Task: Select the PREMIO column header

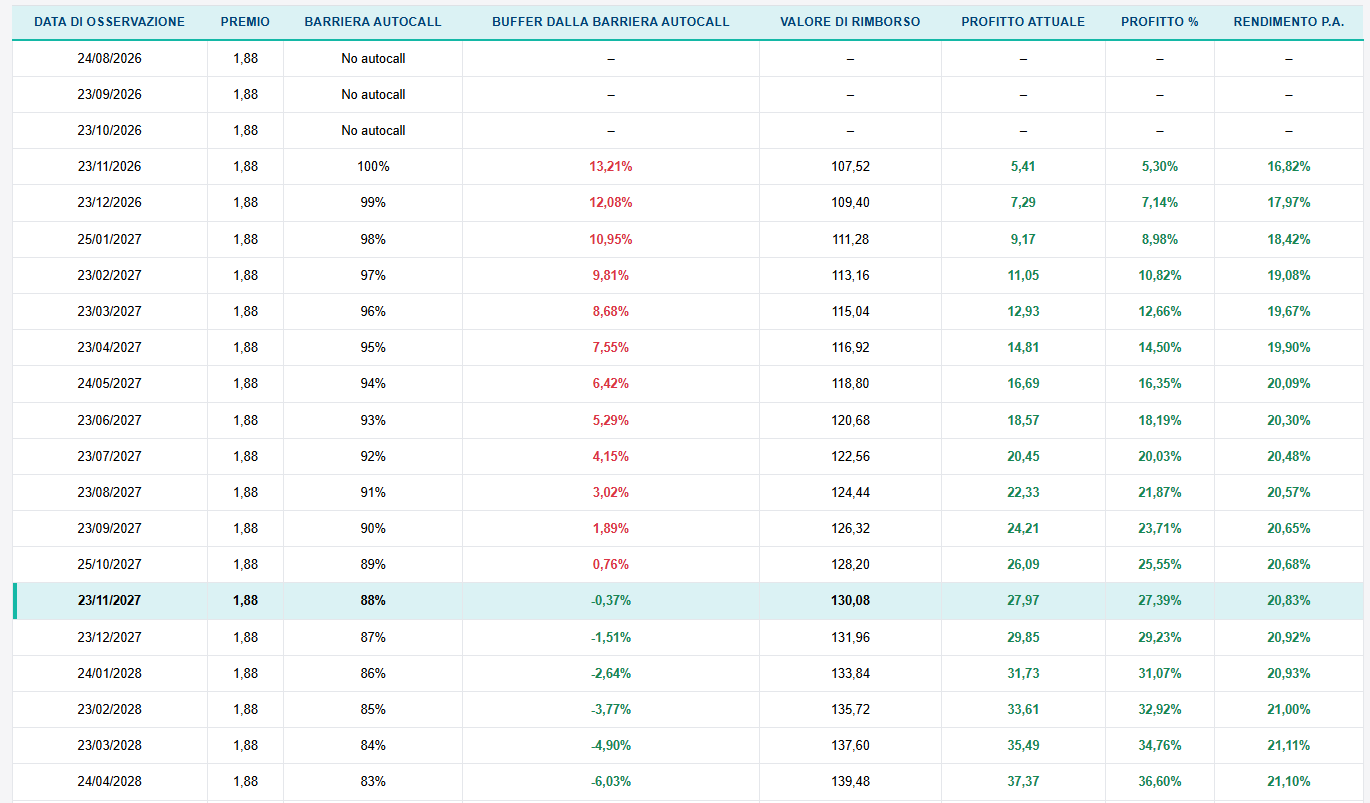Action: click(x=245, y=22)
